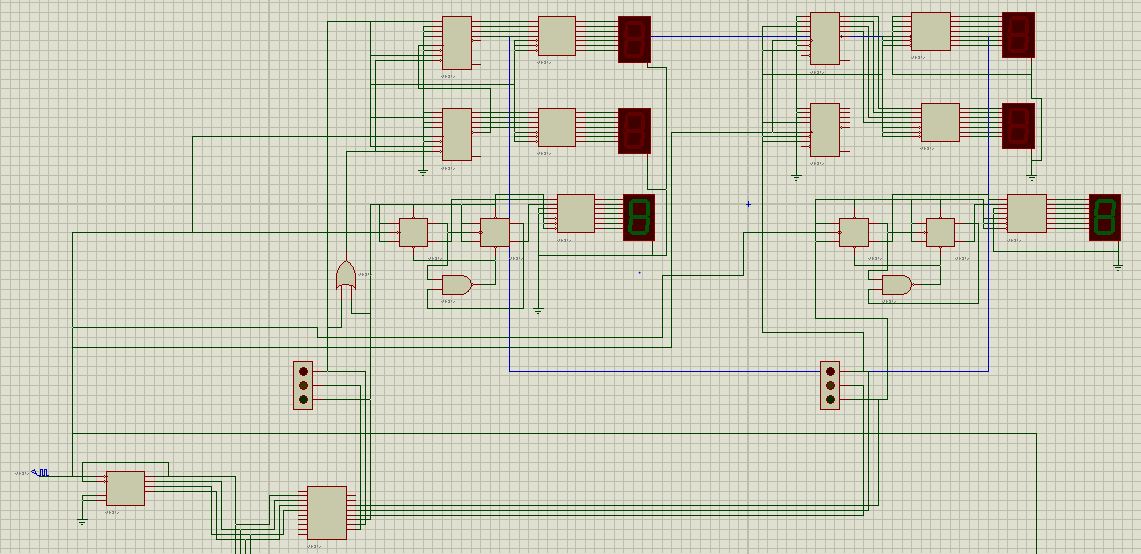Select decoder driving lower-left red display
The width and height of the screenshot is (1141, 554).
pos(557,127)
